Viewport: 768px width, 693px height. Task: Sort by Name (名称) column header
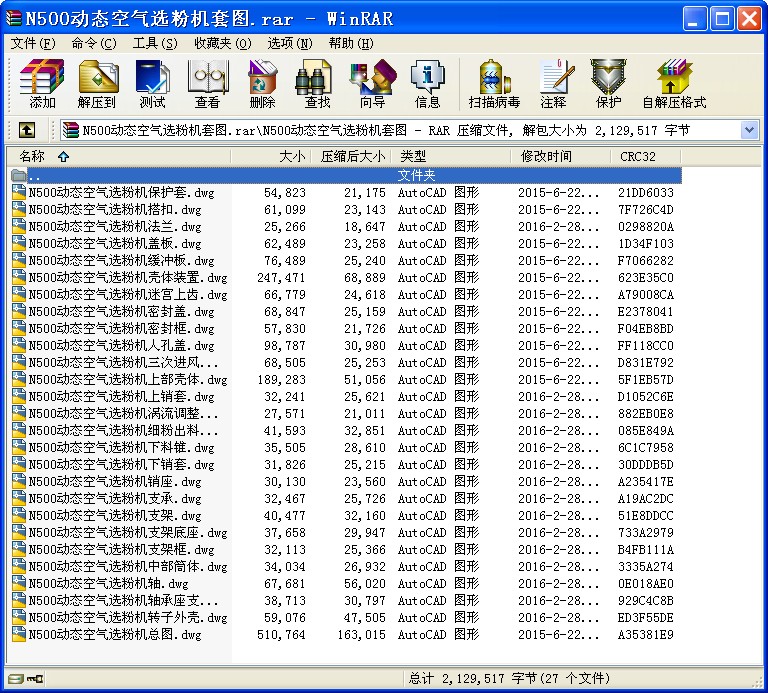[x=118, y=156]
